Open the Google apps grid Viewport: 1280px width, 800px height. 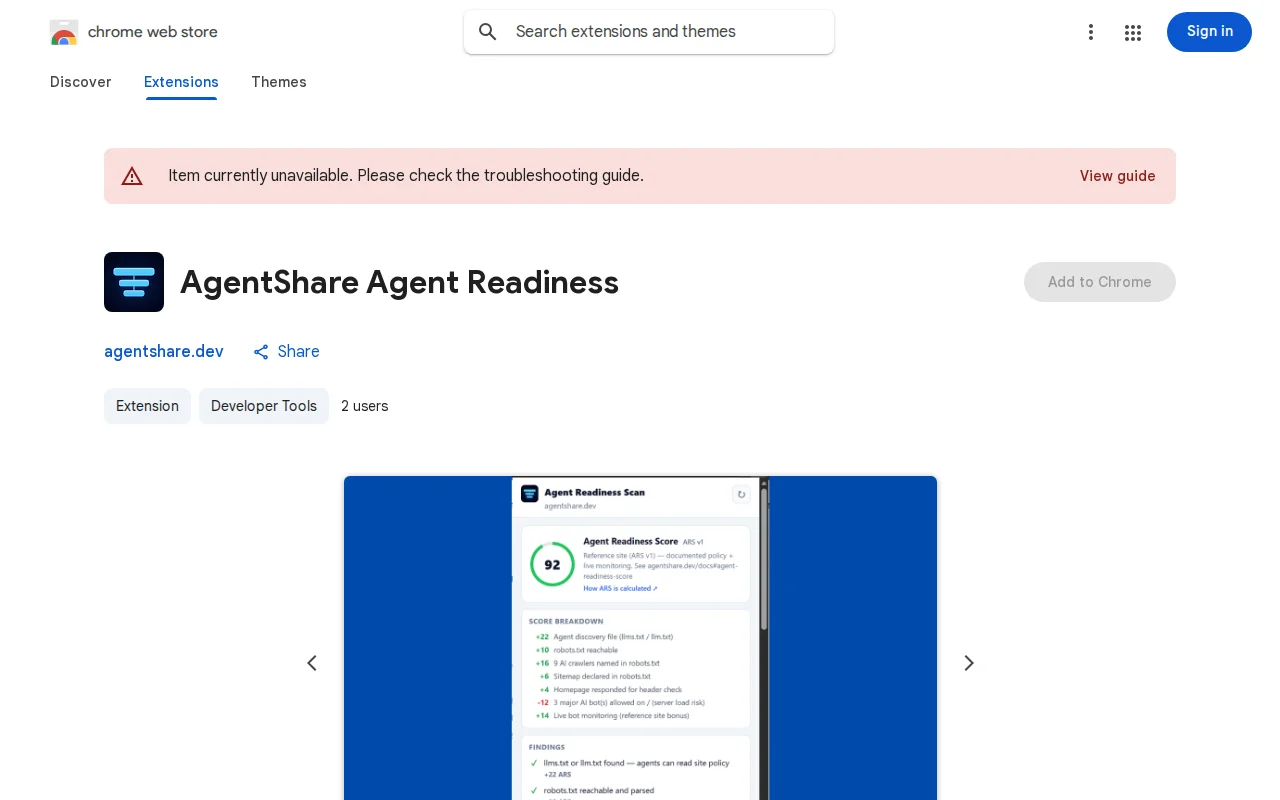click(x=1133, y=32)
